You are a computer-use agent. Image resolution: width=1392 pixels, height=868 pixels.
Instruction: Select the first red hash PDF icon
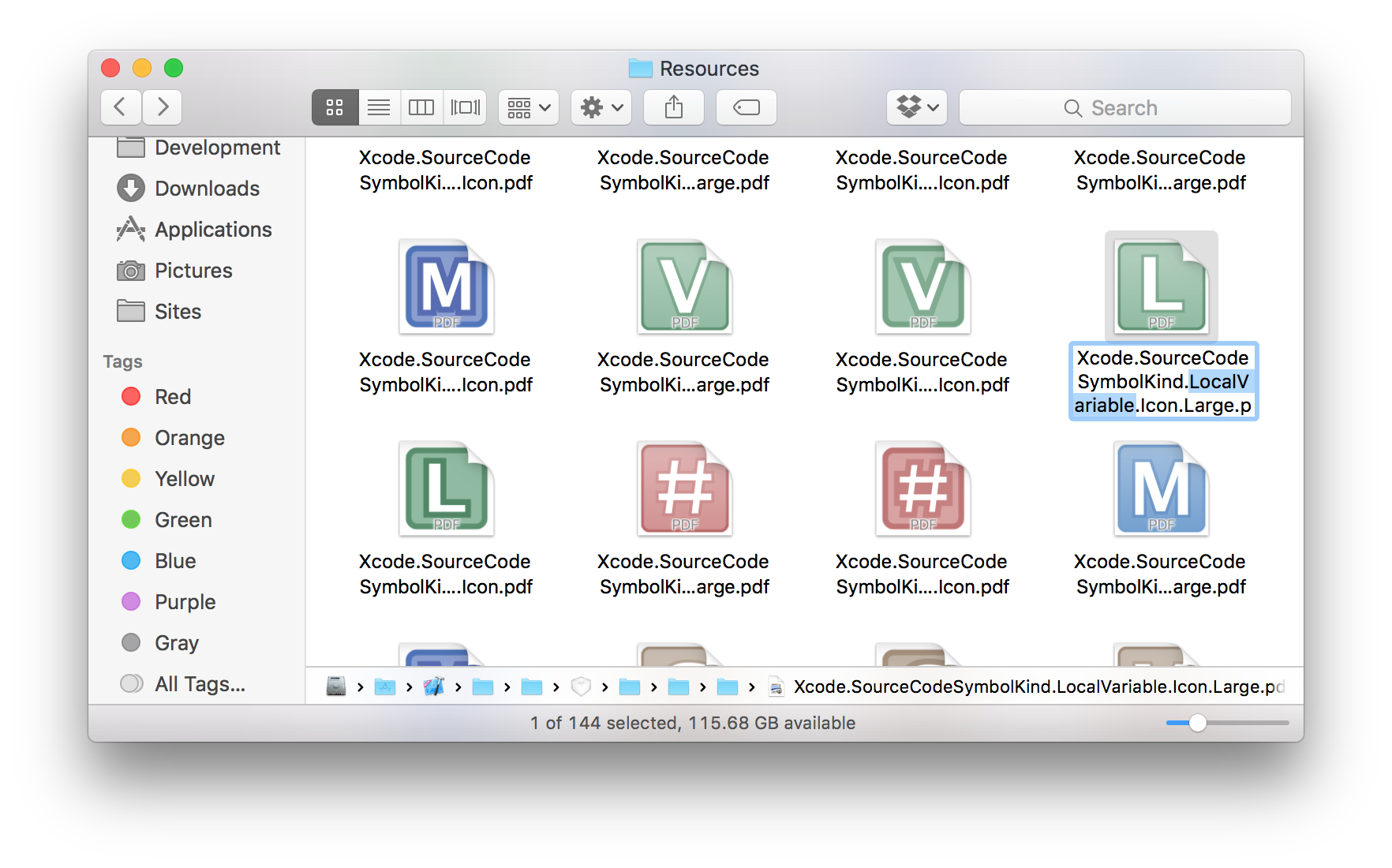click(685, 489)
